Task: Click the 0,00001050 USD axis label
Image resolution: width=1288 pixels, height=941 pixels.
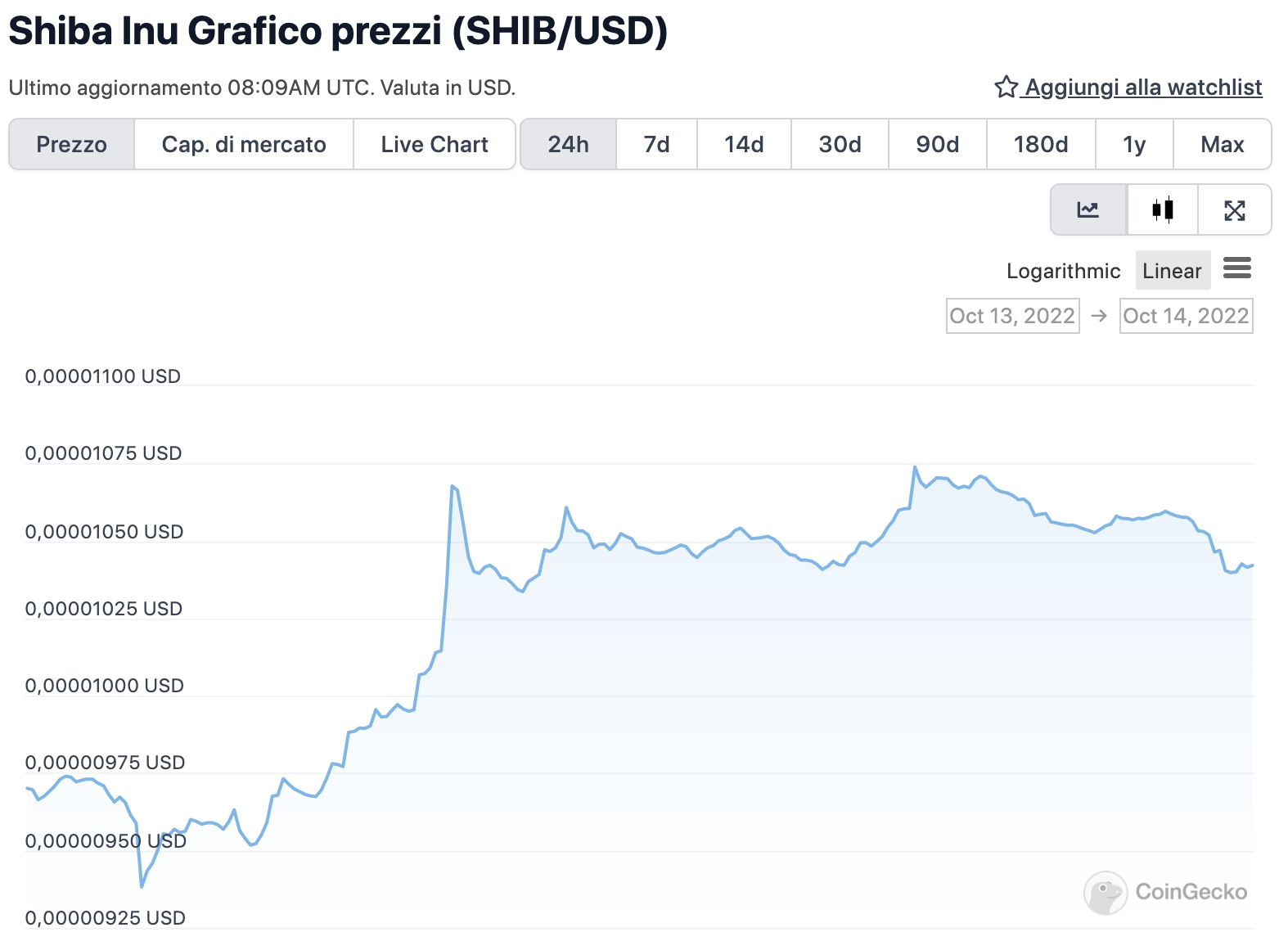Action: pos(104,532)
